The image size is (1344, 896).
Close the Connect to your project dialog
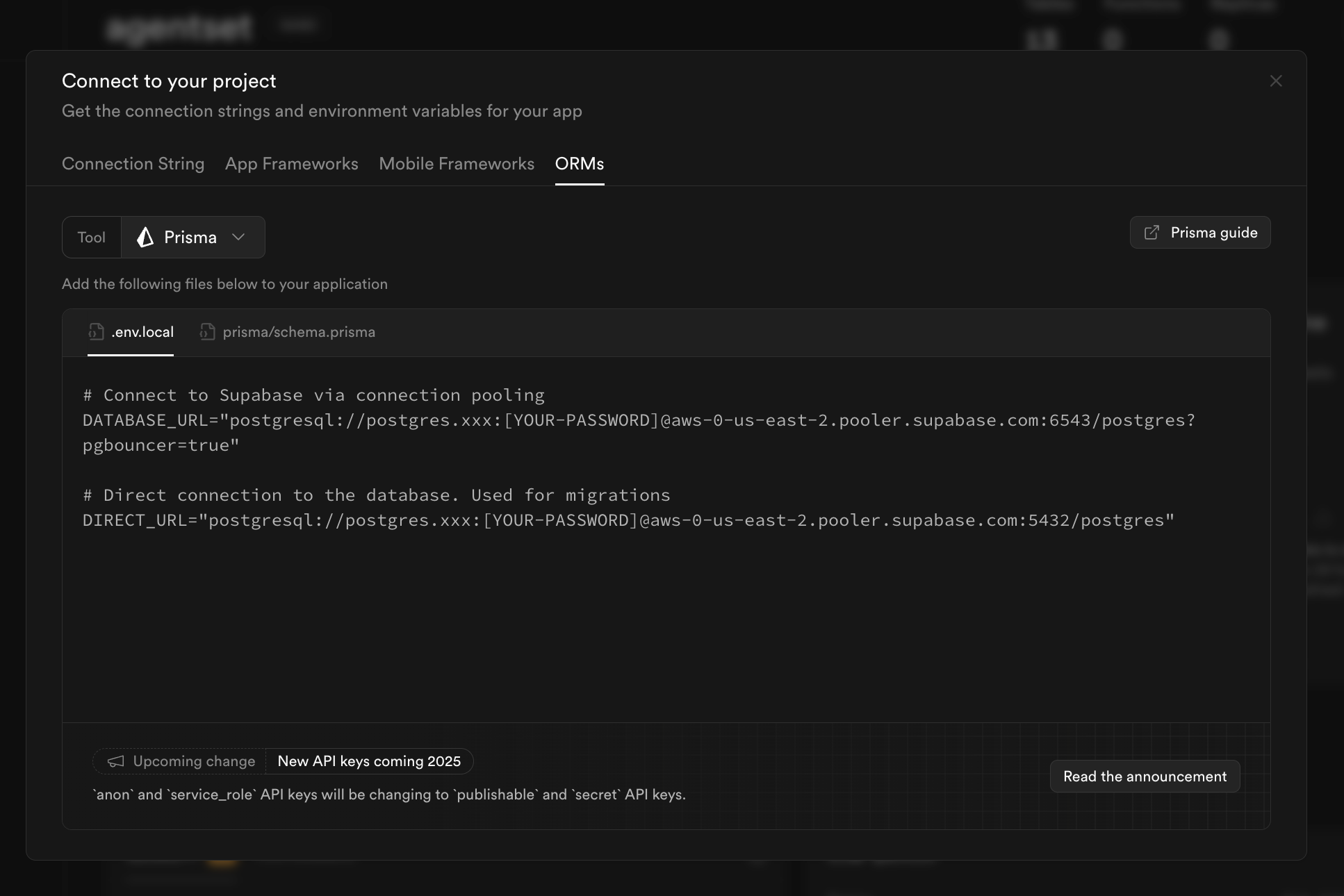(1276, 81)
